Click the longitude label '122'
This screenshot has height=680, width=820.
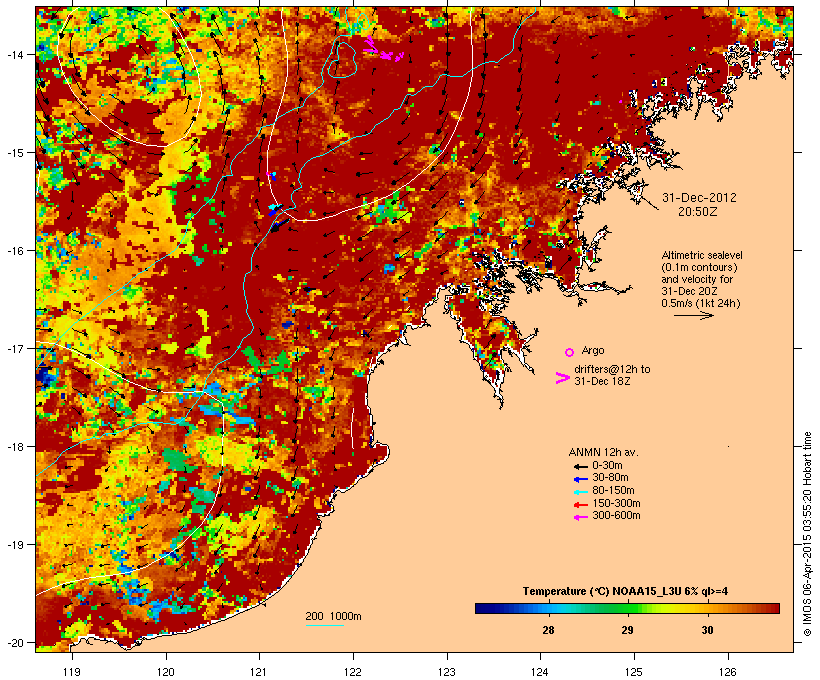[x=353, y=672]
